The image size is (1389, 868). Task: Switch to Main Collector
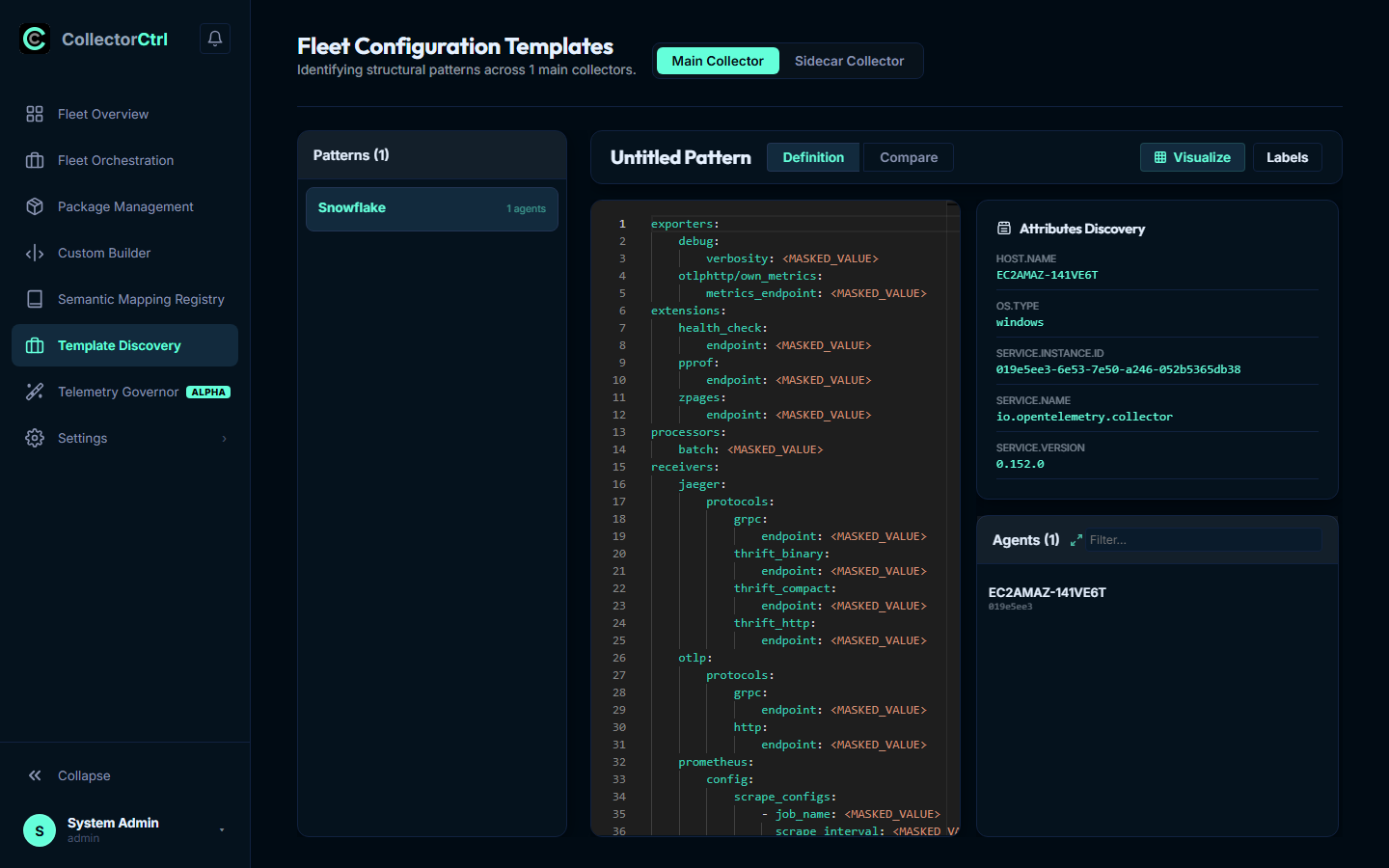coord(718,61)
